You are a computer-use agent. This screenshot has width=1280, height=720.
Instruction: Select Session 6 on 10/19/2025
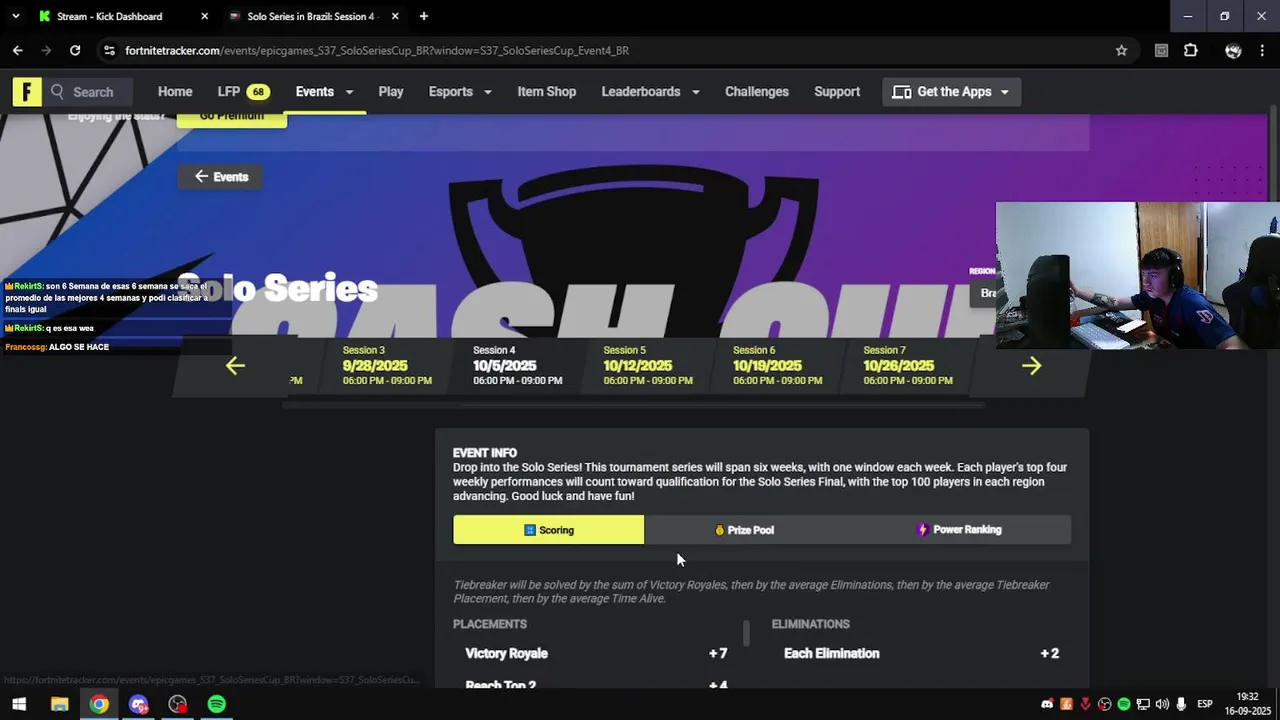[778, 366]
